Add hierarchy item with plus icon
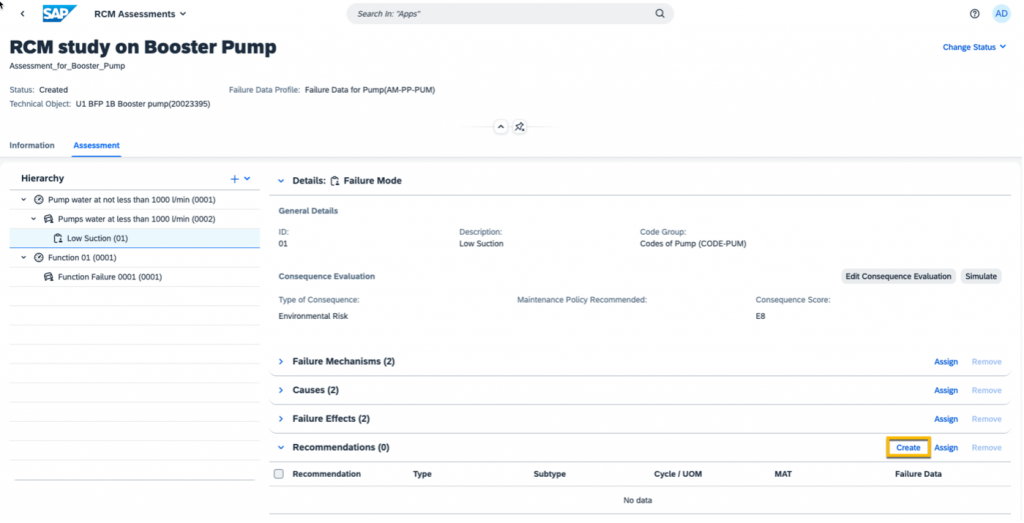Viewport: 1024px width, 523px height. tap(234, 179)
